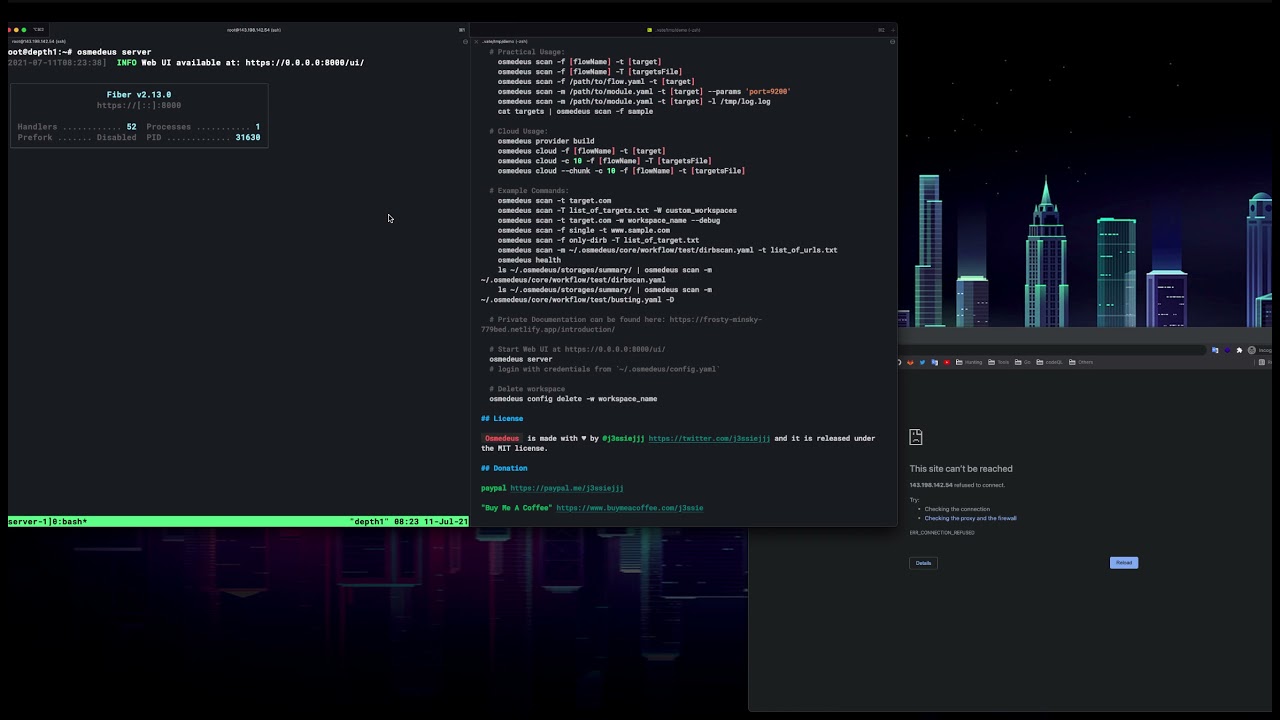Click the Twitter bookmark icon
Viewport: 1280px width, 720px height.
pos(922,362)
